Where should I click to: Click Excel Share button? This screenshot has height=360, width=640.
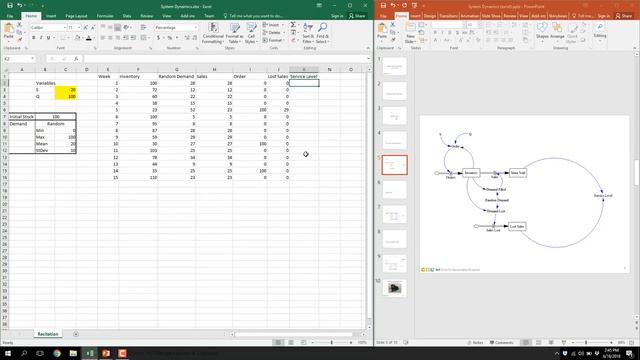pos(357,16)
